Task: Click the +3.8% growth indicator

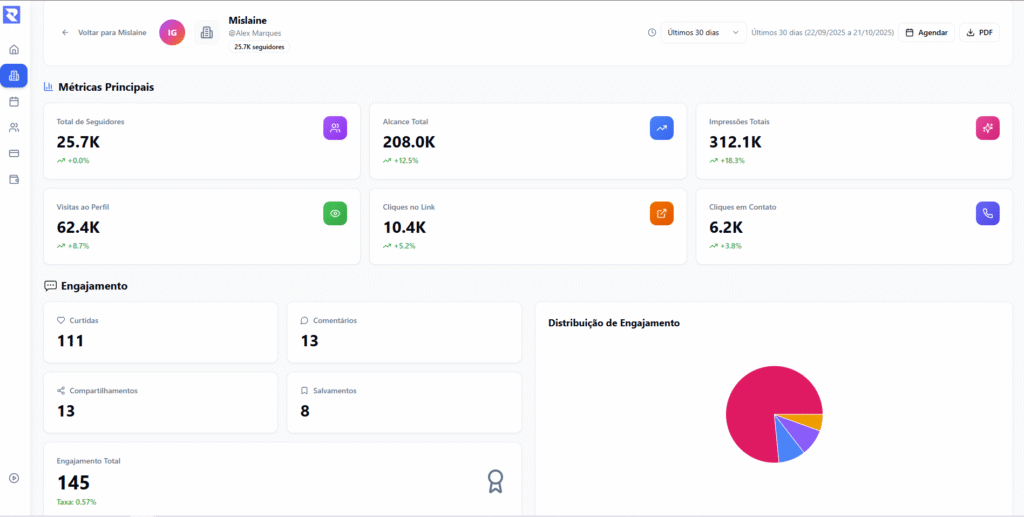Action: [x=726, y=246]
